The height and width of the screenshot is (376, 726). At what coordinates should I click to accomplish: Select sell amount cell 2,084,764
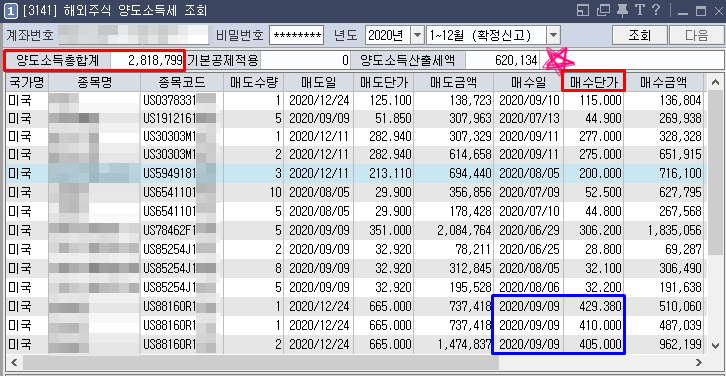(453, 230)
